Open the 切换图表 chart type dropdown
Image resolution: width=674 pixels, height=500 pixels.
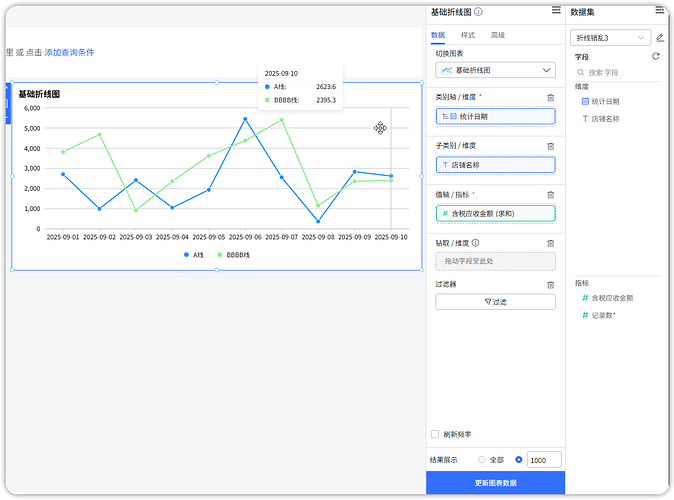click(495, 70)
